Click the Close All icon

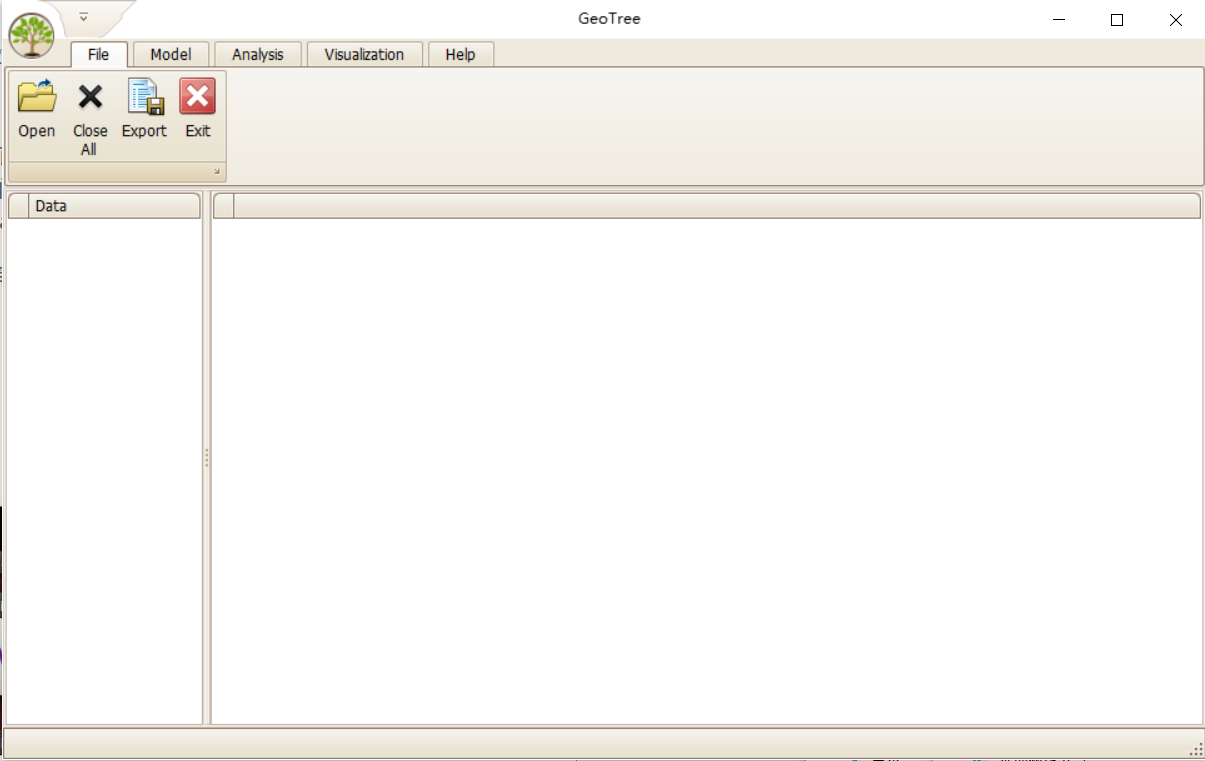[x=90, y=98]
